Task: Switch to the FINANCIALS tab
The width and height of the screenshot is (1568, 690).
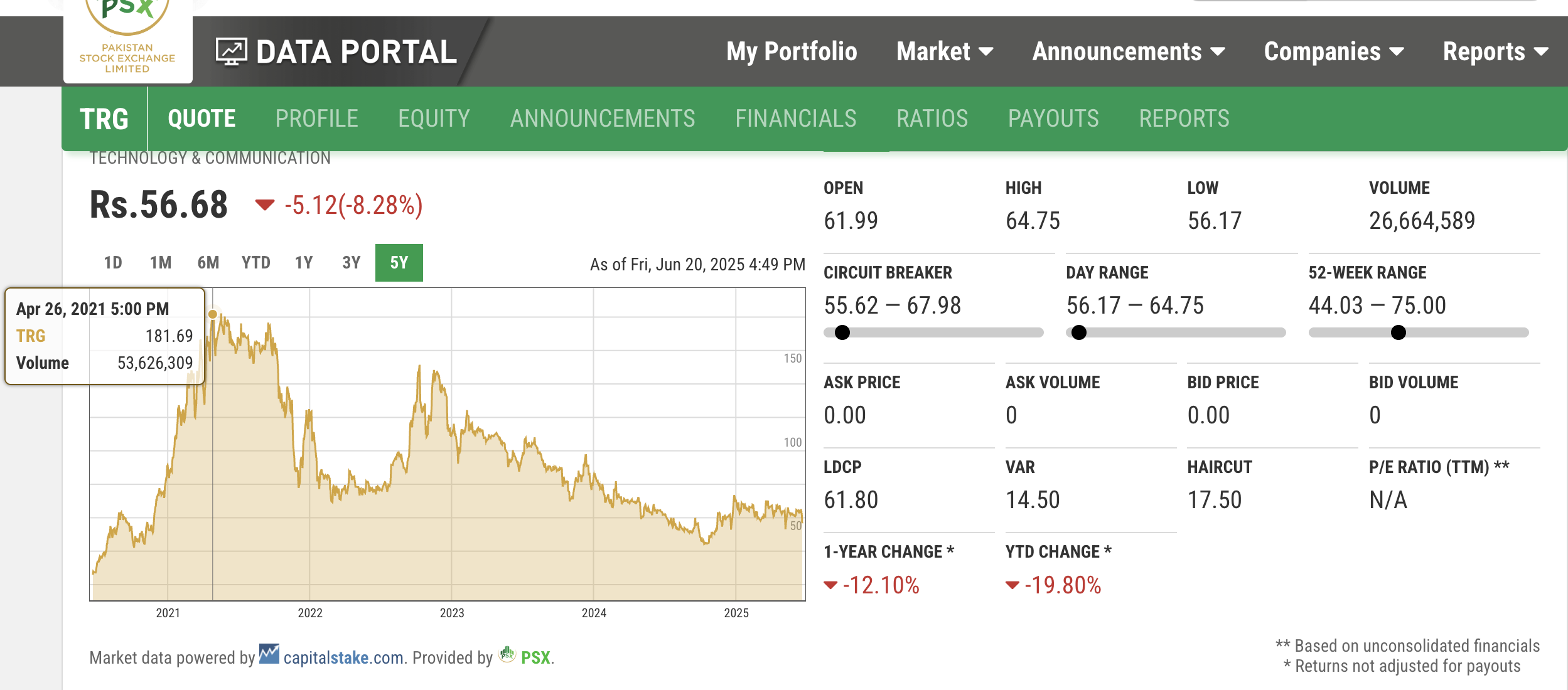Action: 796,119
